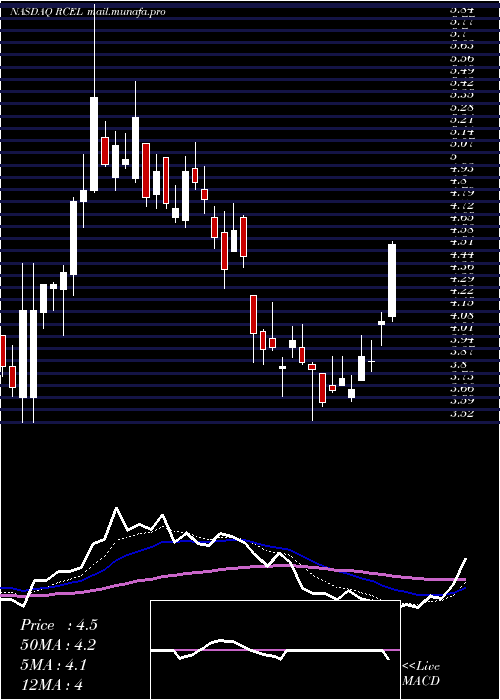Screen dimensions: 500x700
Task: Select the '5MA : 4.1' readout
Action: coord(54,665)
